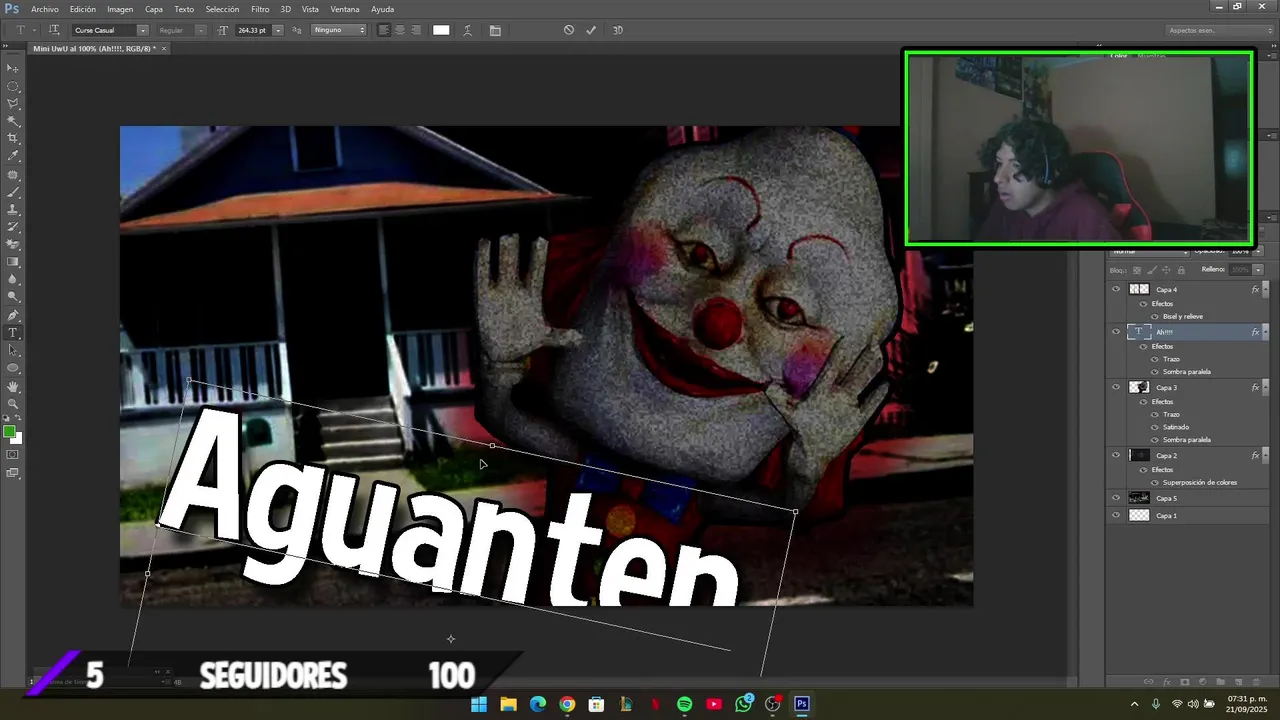Toggle Quick Mask mode icon
This screenshot has width=1280, height=720.
13,455
